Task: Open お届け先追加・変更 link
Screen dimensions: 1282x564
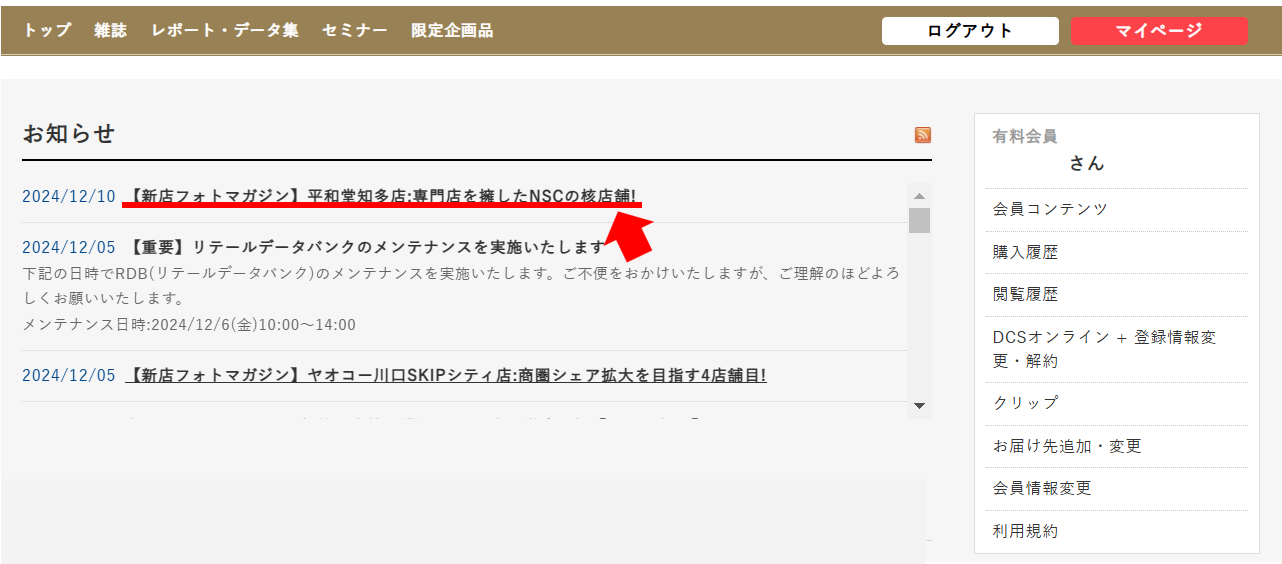Action: 1067,446
